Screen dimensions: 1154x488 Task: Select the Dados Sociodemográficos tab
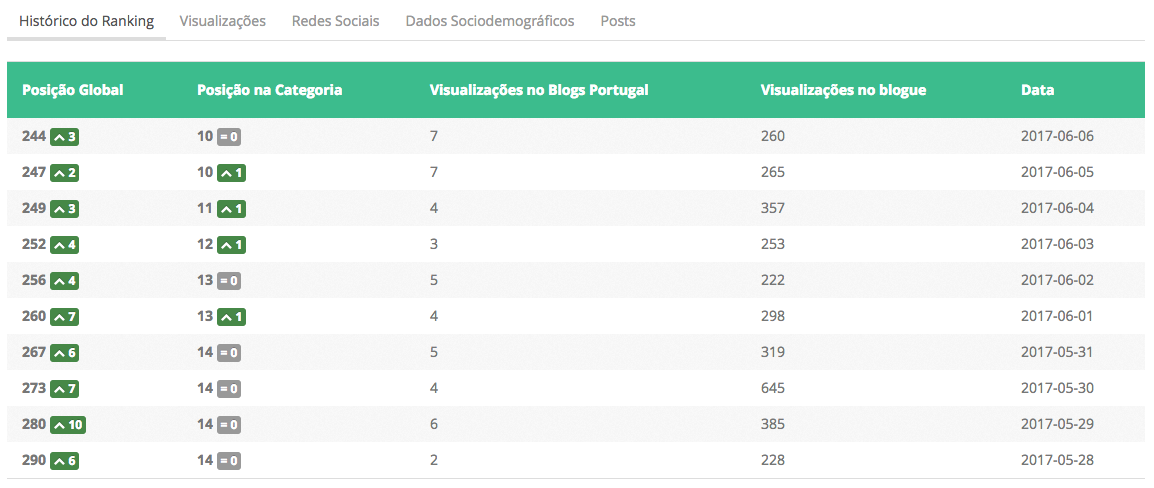(x=490, y=21)
